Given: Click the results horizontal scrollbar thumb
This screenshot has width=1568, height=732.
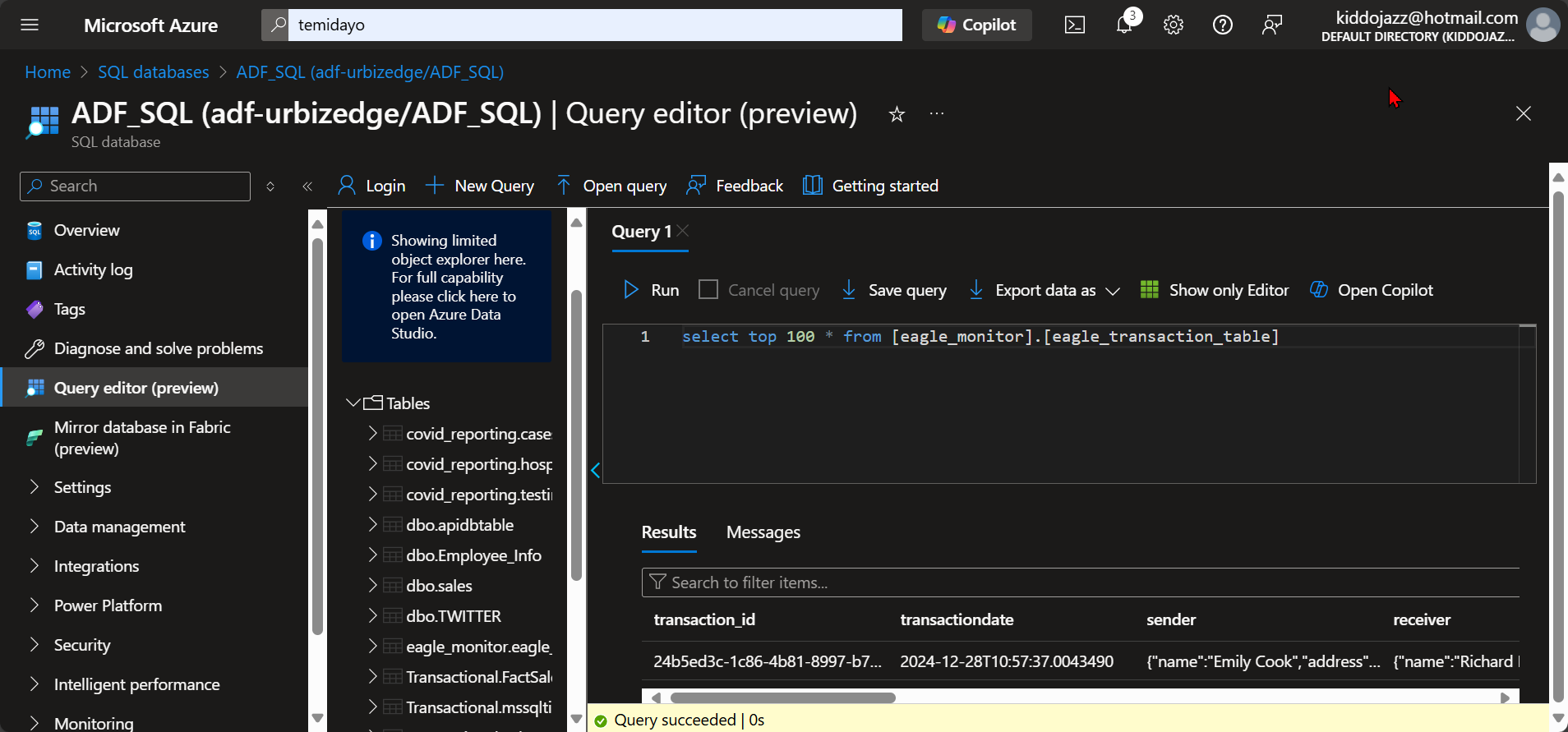Looking at the screenshot, I should [x=782, y=697].
